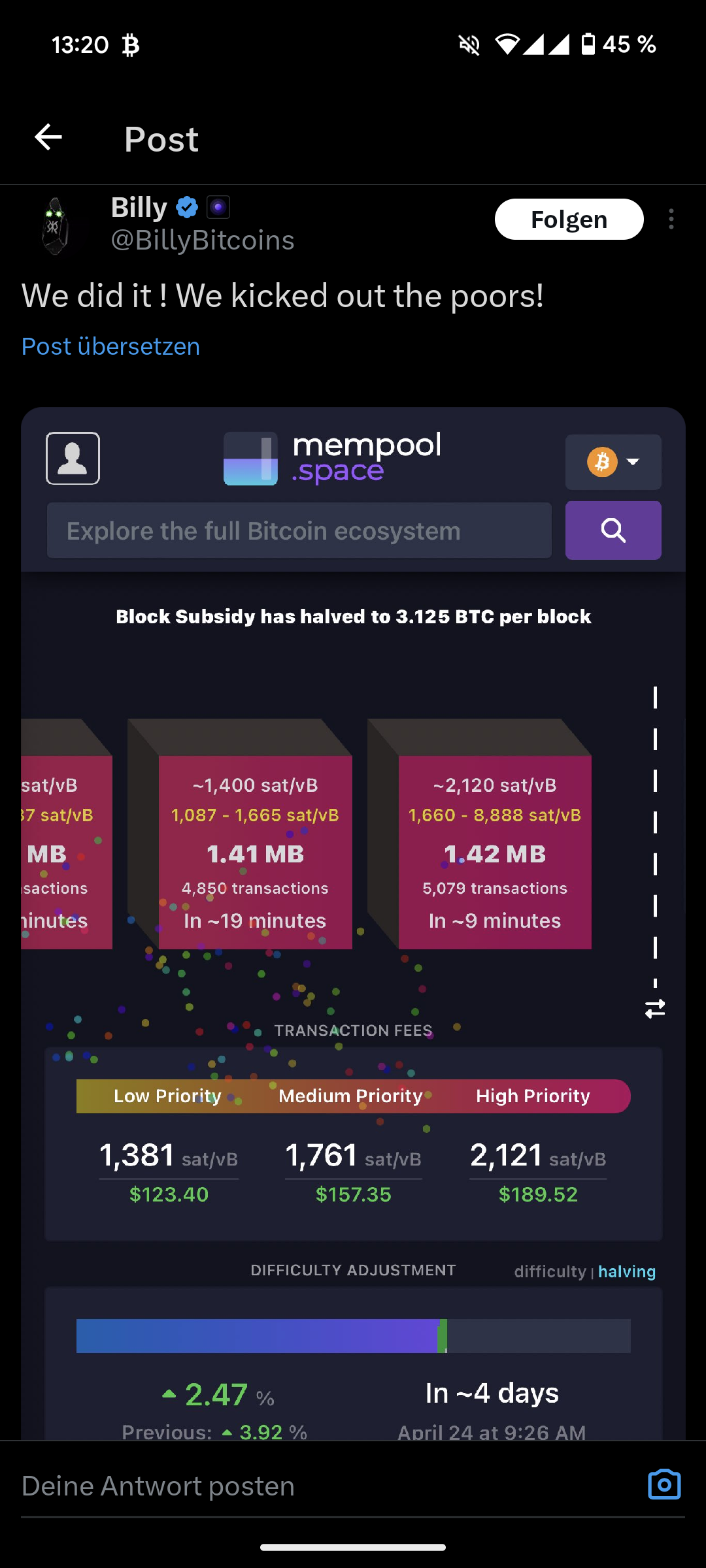Screen dimensions: 706x1568
Task: Toggle block direction swap arrows
Action: (x=655, y=1009)
